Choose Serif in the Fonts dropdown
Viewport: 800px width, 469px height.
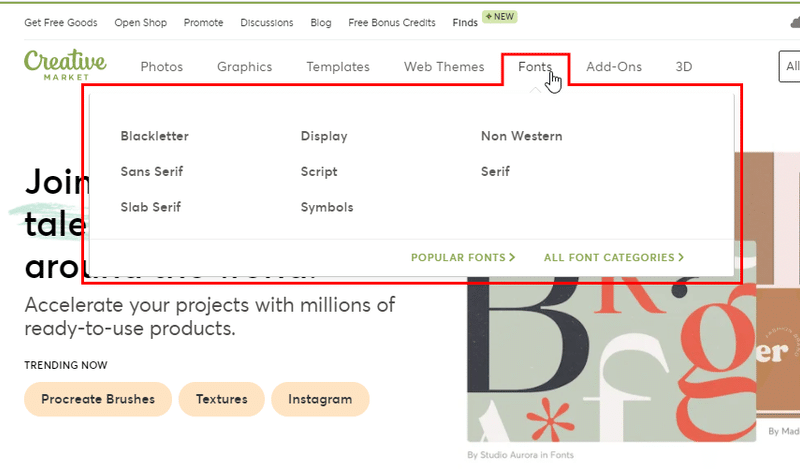(x=495, y=171)
